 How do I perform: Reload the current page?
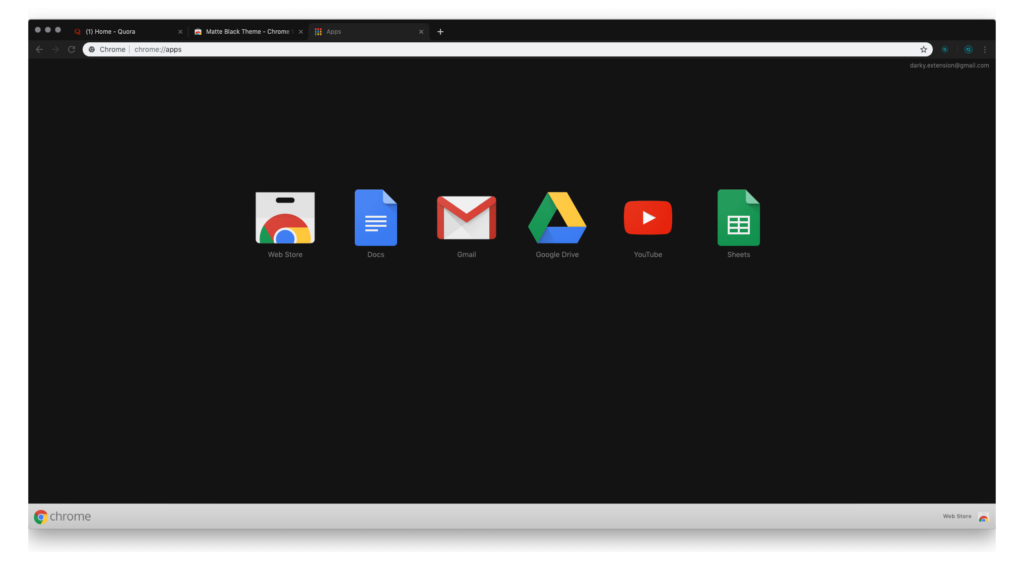coord(71,50)
